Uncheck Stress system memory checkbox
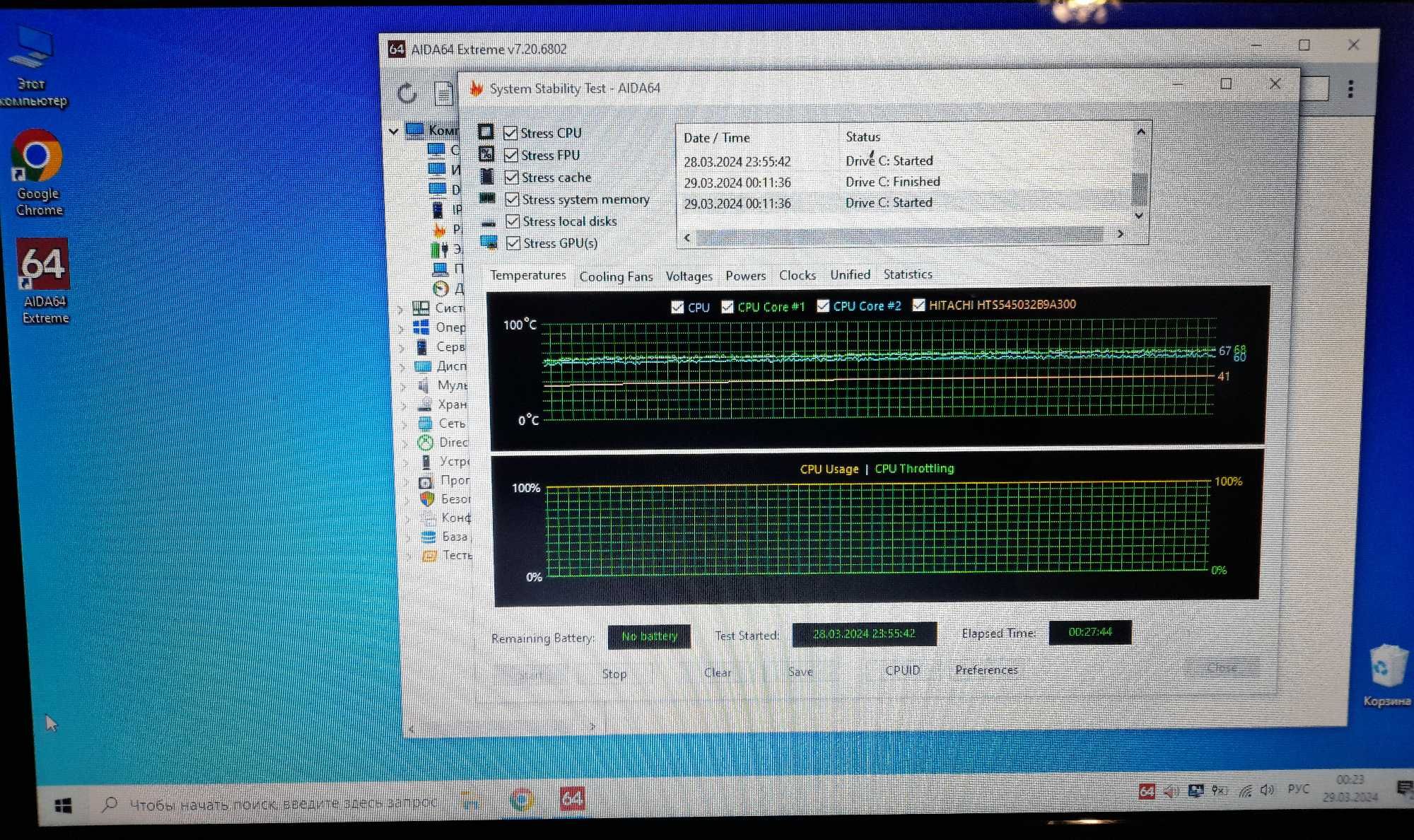The width and height of the screenshot is (1414, 840). 513,199
